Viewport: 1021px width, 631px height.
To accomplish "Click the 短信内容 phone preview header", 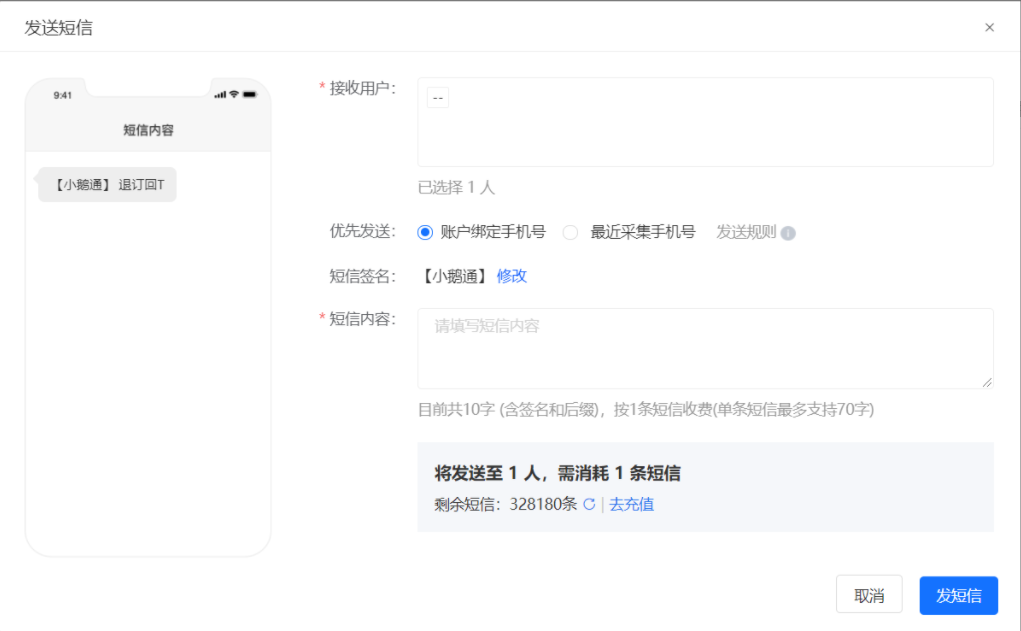I will point(148,130).
